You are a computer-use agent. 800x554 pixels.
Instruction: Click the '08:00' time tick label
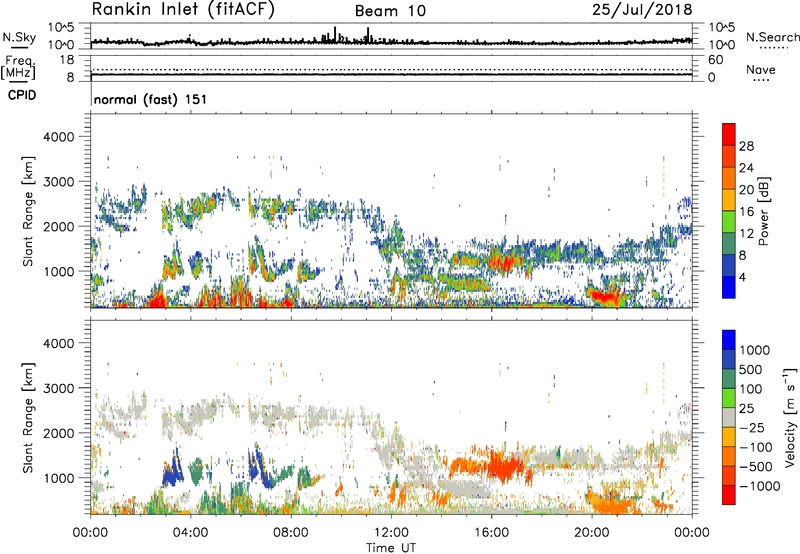coord(290,533)
